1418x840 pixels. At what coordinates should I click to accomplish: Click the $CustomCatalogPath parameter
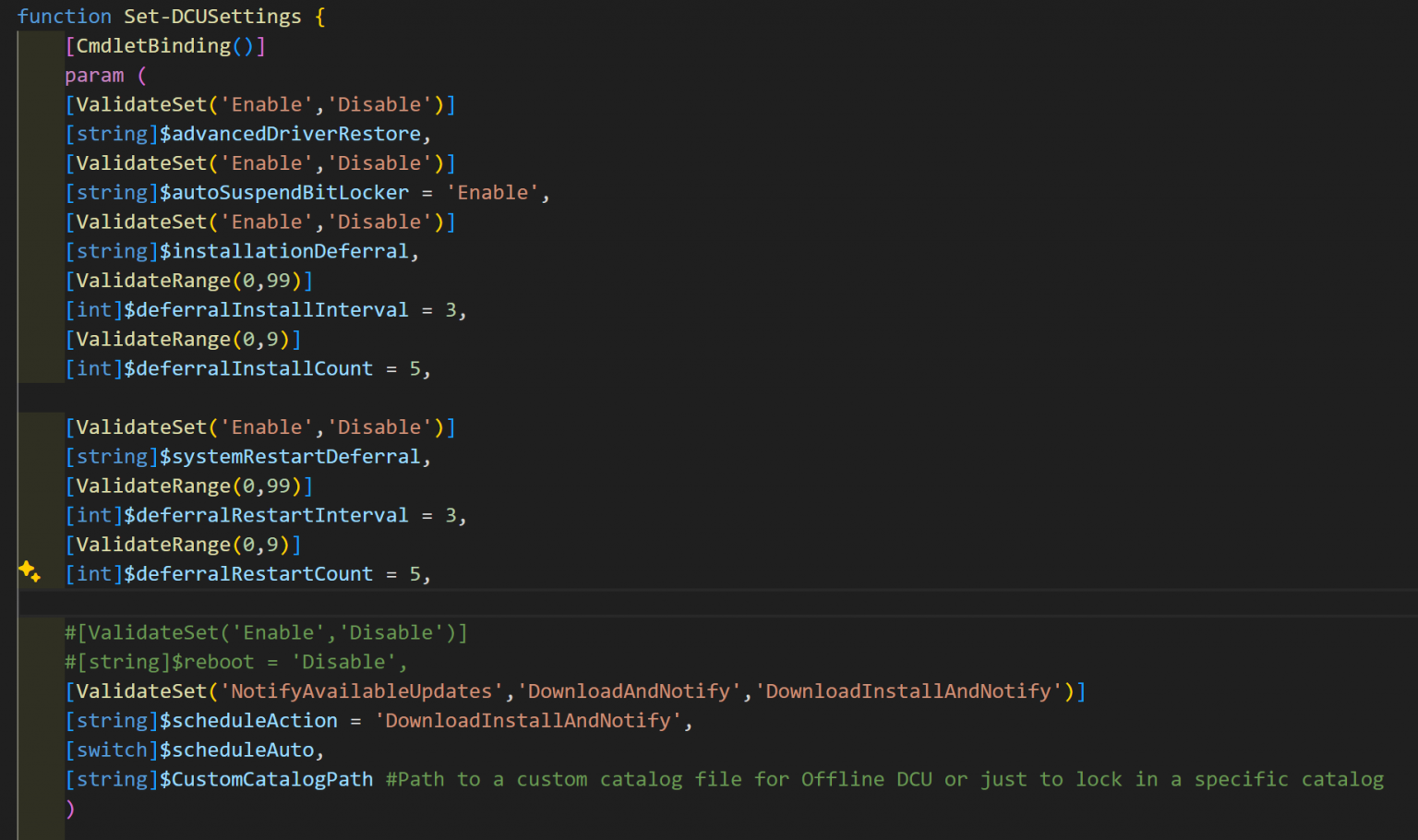coord(266,780)
